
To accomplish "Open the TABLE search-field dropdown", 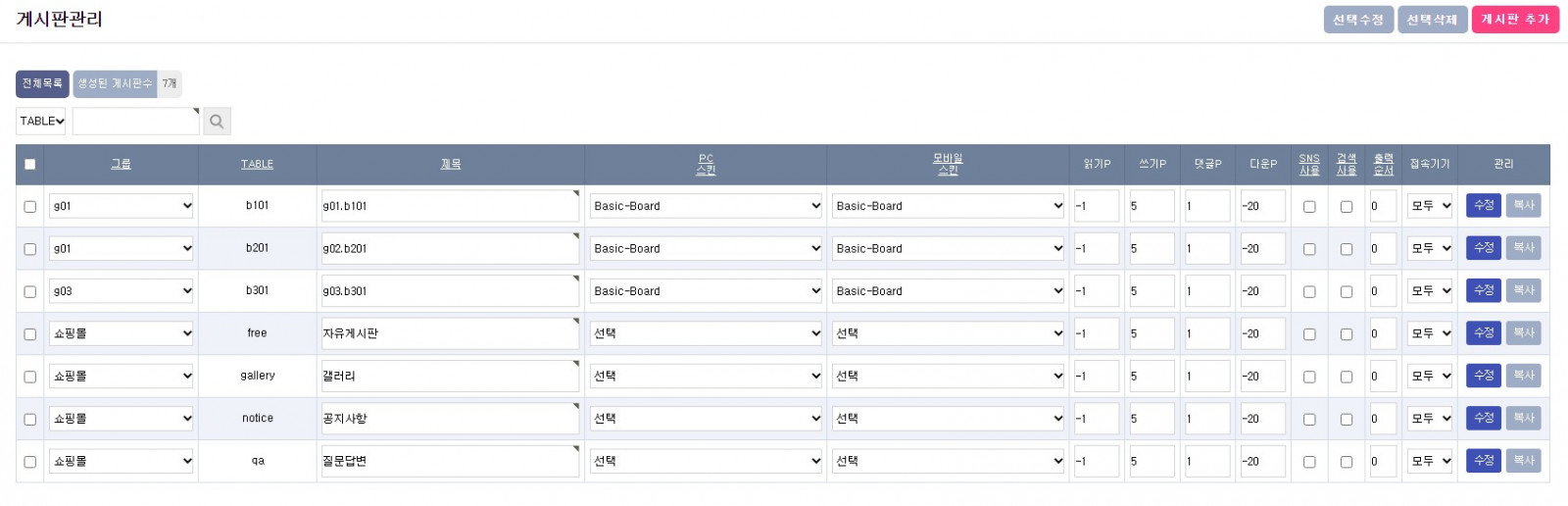I will point(41,122).
